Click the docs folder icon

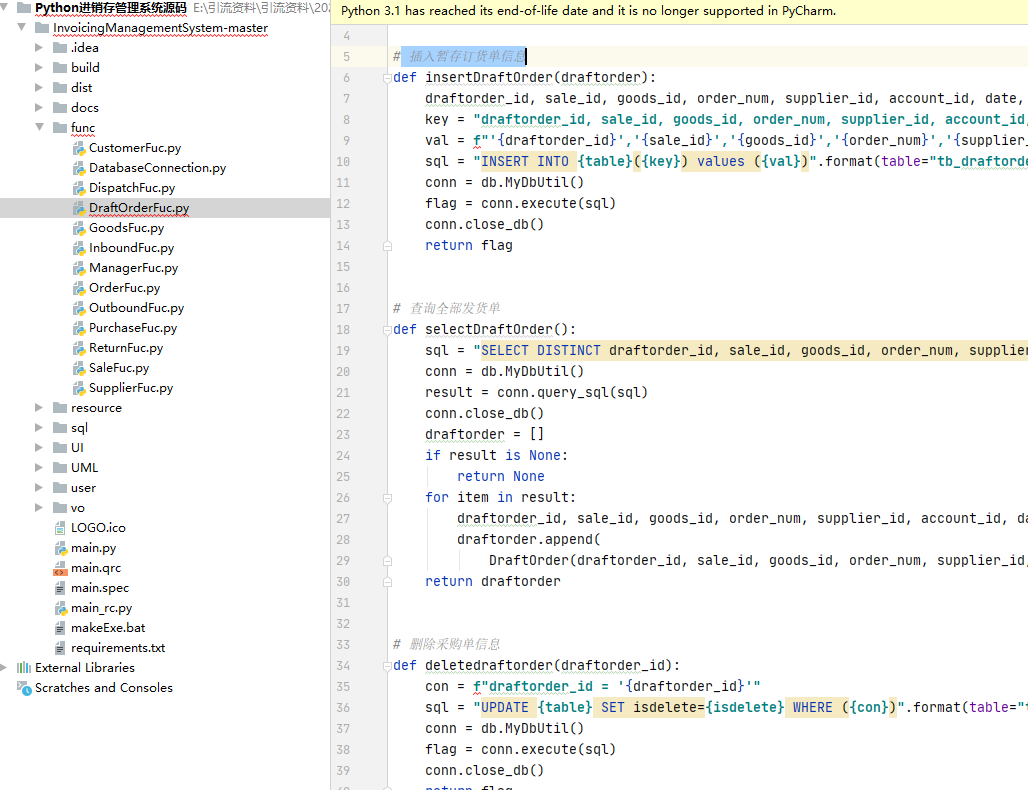(60, 108)
